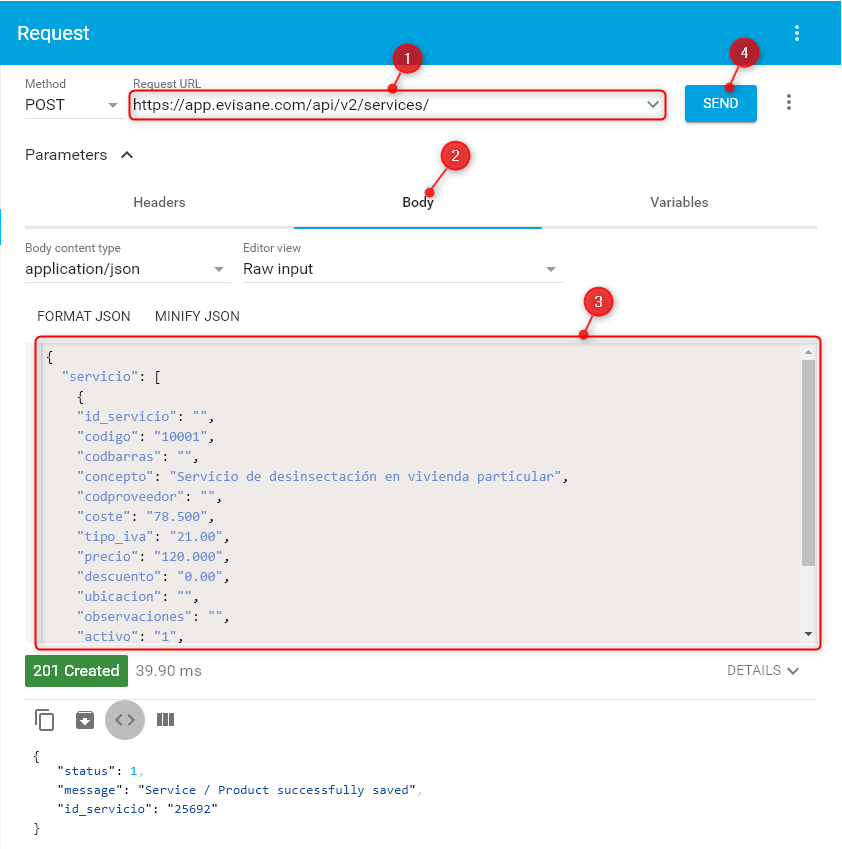The height and width of the screenshot is (849, 842).
Task: Open the Body content type dropdown
Action: pos(126,269)
